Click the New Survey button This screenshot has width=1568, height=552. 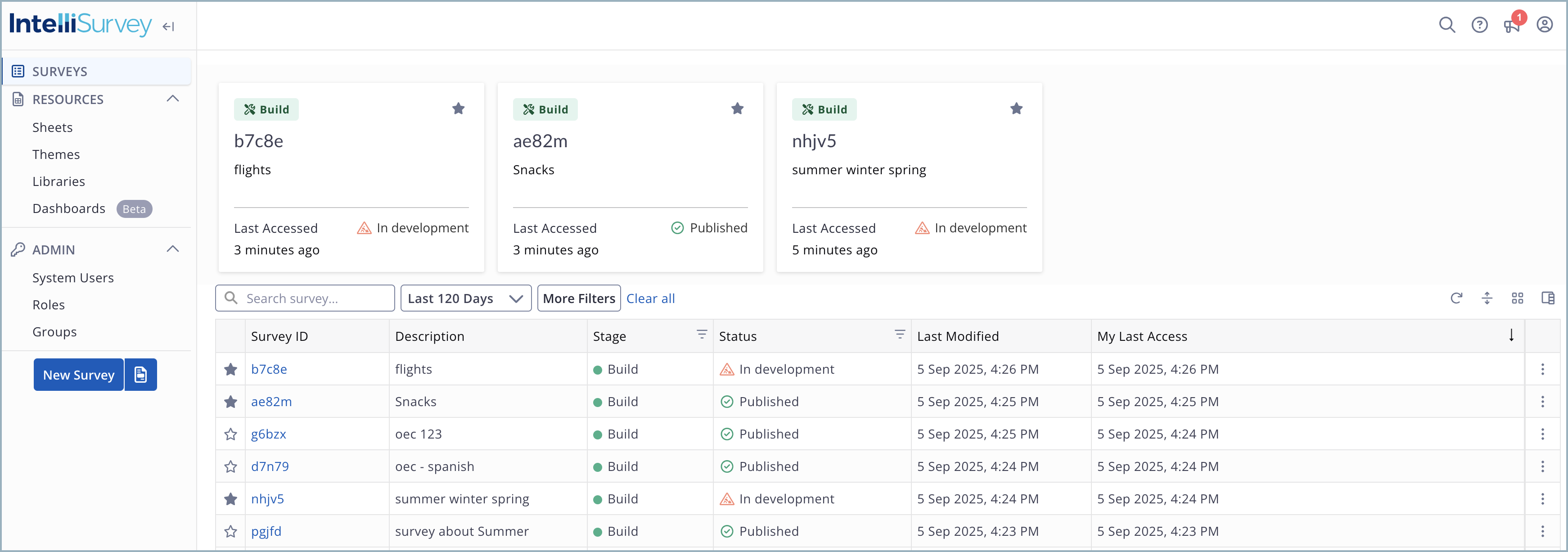78,374
